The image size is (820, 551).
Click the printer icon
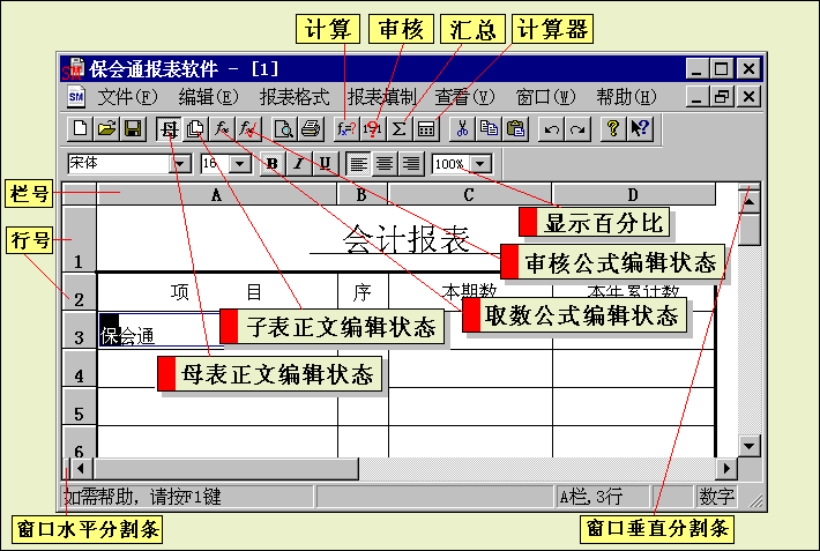click(x=311, y=129)
